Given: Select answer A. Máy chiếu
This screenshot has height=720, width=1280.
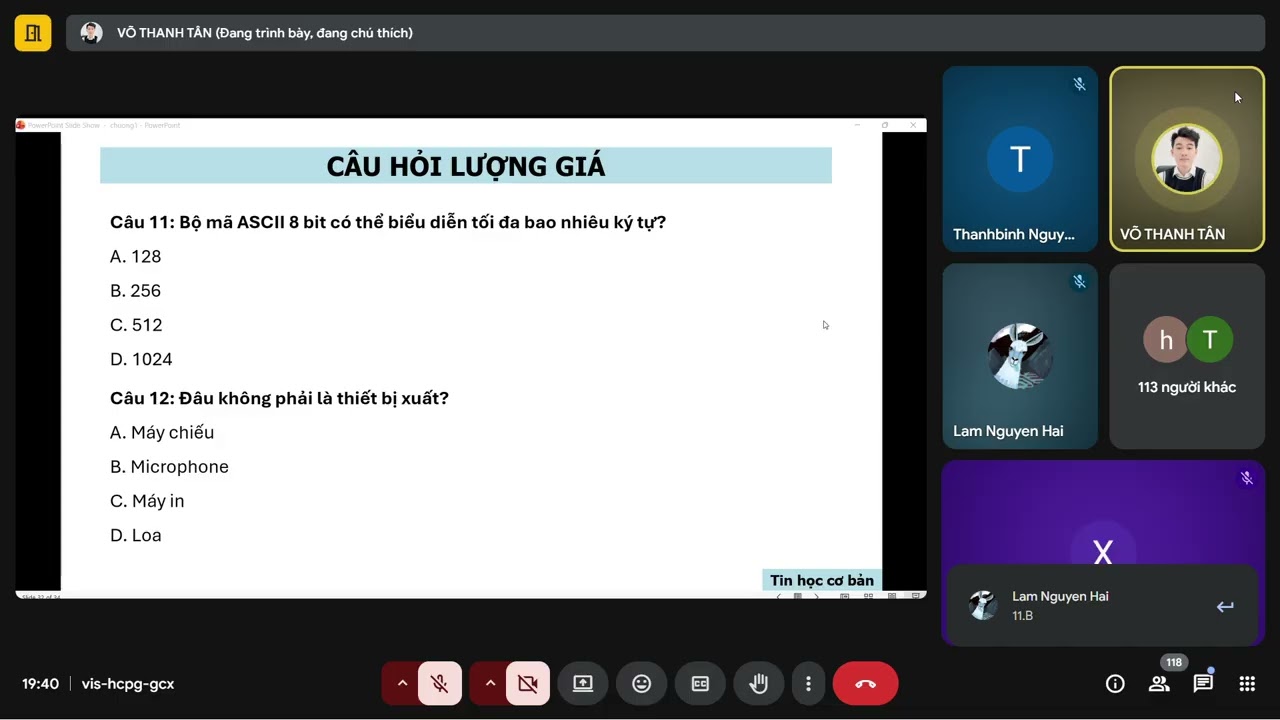Looking at the screenshot, I should [162, 433].
